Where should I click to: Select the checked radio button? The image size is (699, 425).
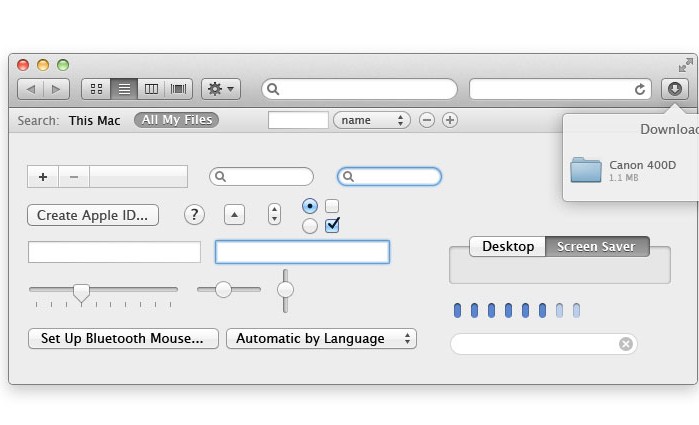[310, 206]
